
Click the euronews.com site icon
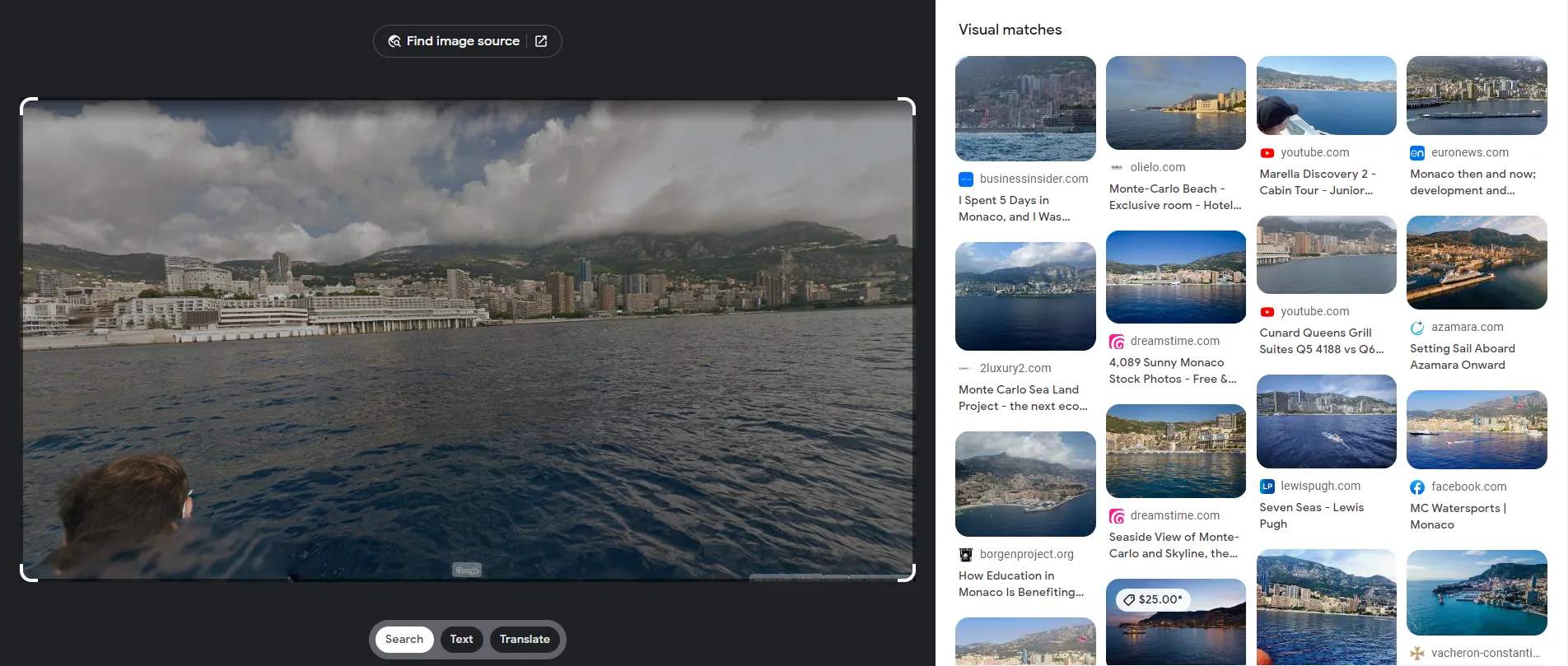point(1417,153)
